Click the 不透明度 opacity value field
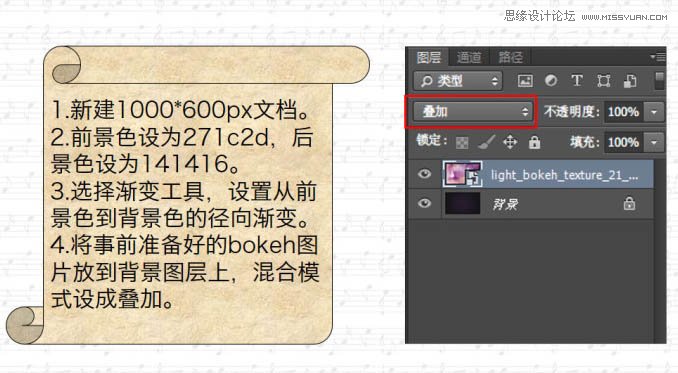The height and width of the screenshot is (373, 678). coord(623,112)
